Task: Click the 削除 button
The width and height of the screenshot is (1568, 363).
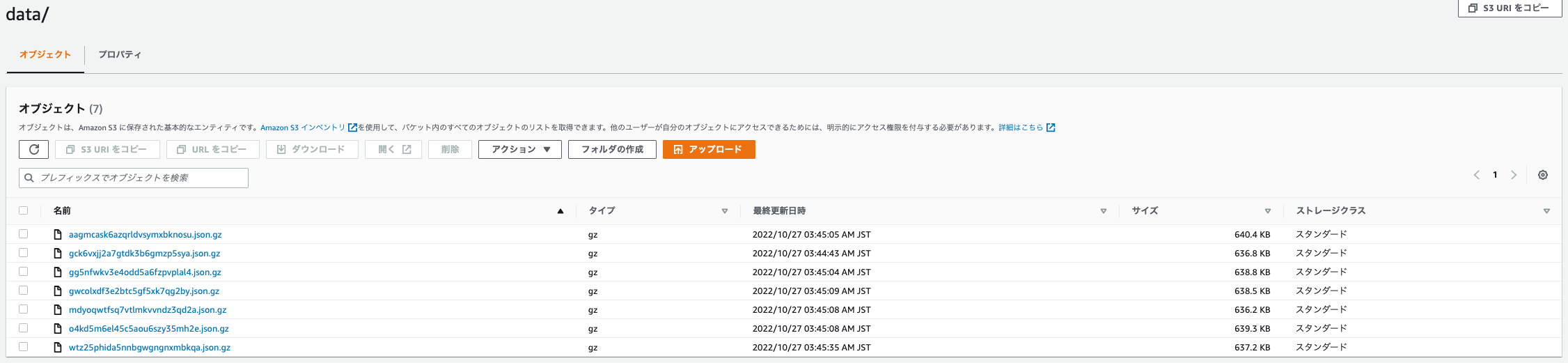Action: tap(450, 149)
